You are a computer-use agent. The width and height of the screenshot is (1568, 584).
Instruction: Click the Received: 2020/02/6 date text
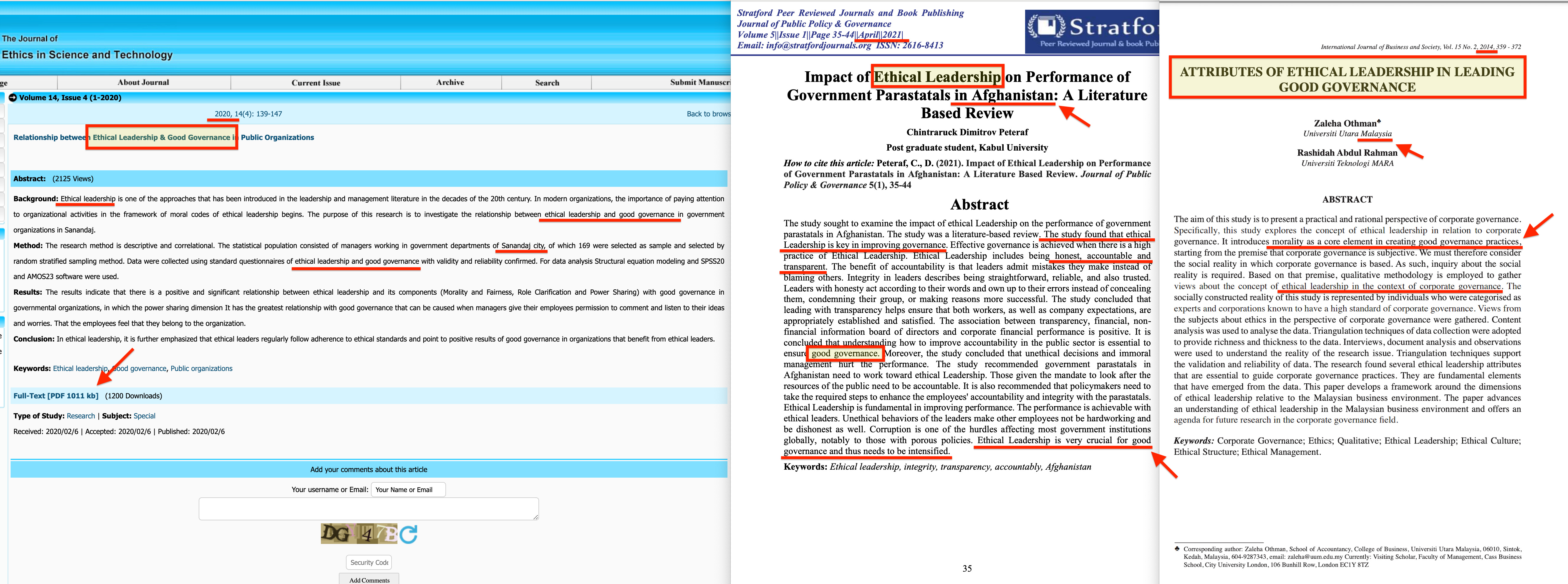(46, 431)
